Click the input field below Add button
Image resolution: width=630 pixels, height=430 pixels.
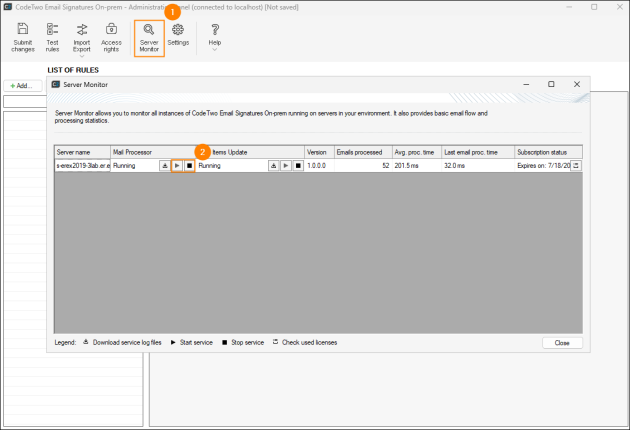(25, 102)
